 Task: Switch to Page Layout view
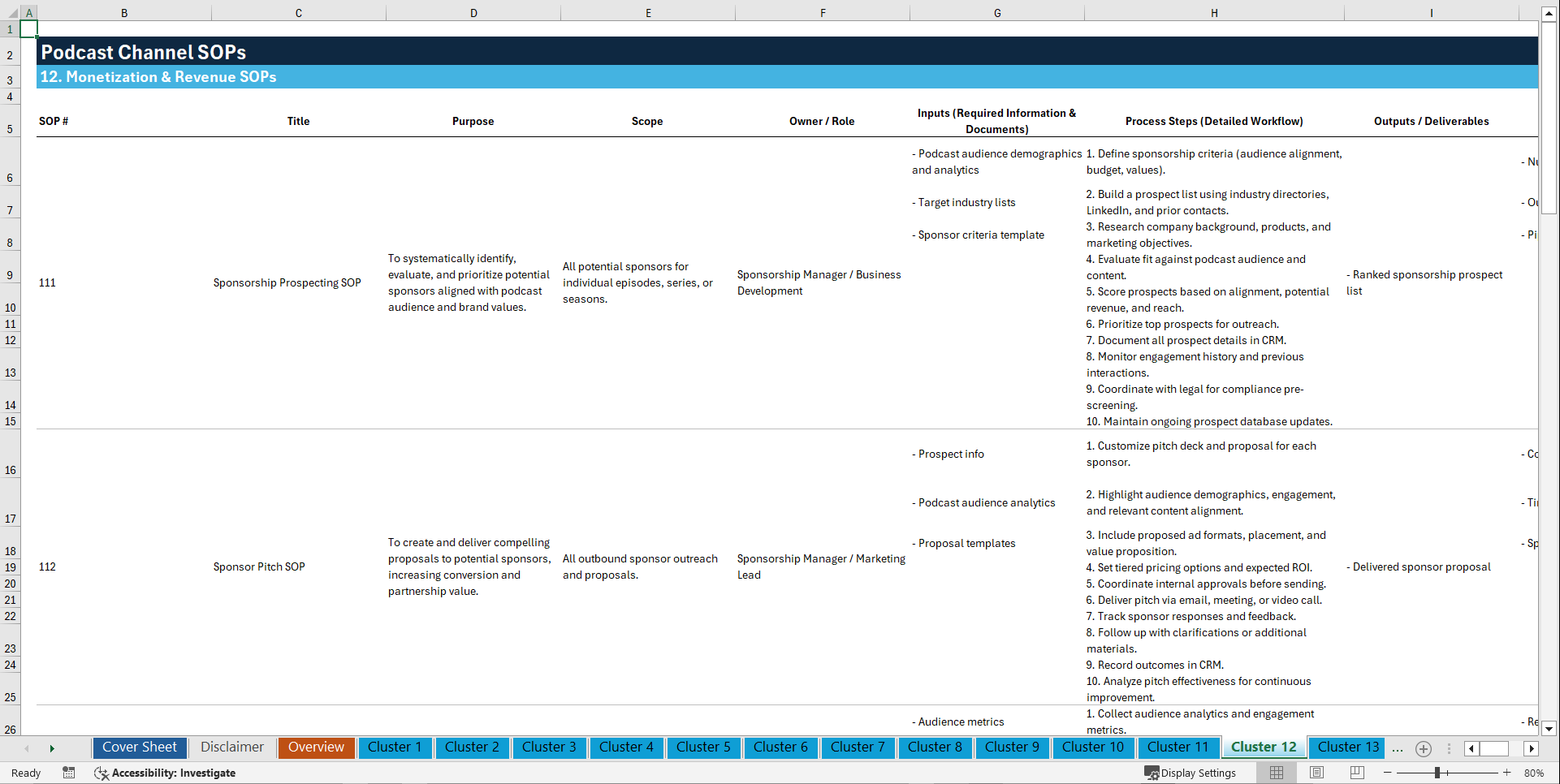pyautogui.click(x=1316, y=773)
